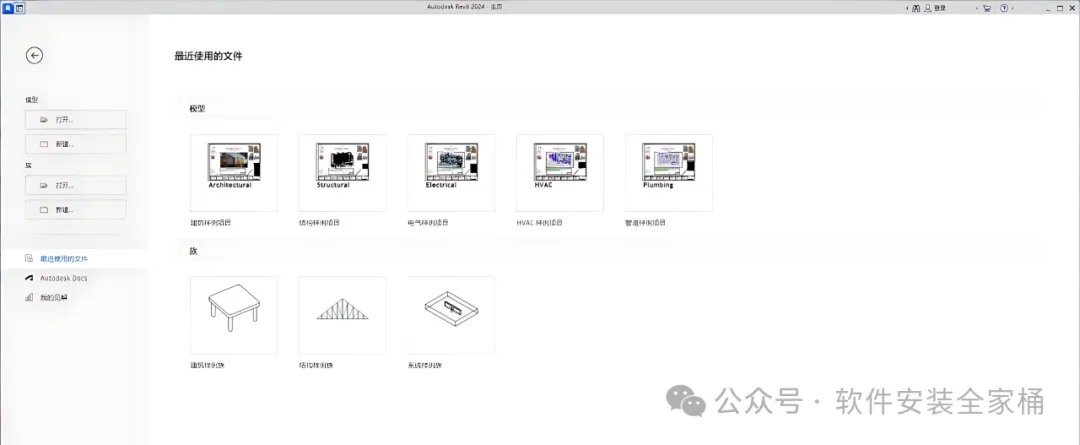The height and width of the screenshot is (445, 1080).
Task: Expand the dropdown arrow after 登录 sign-in
Action: (977, 8)
